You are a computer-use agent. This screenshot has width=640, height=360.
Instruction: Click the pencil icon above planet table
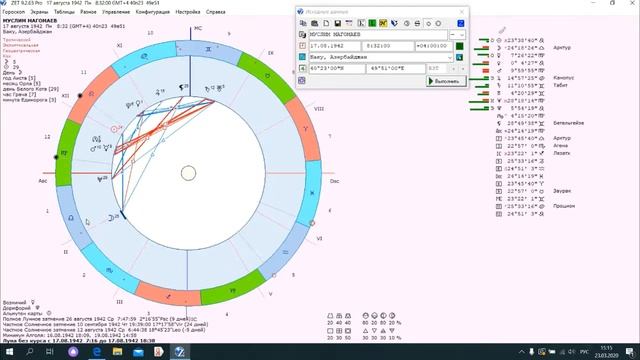(502, 30)
